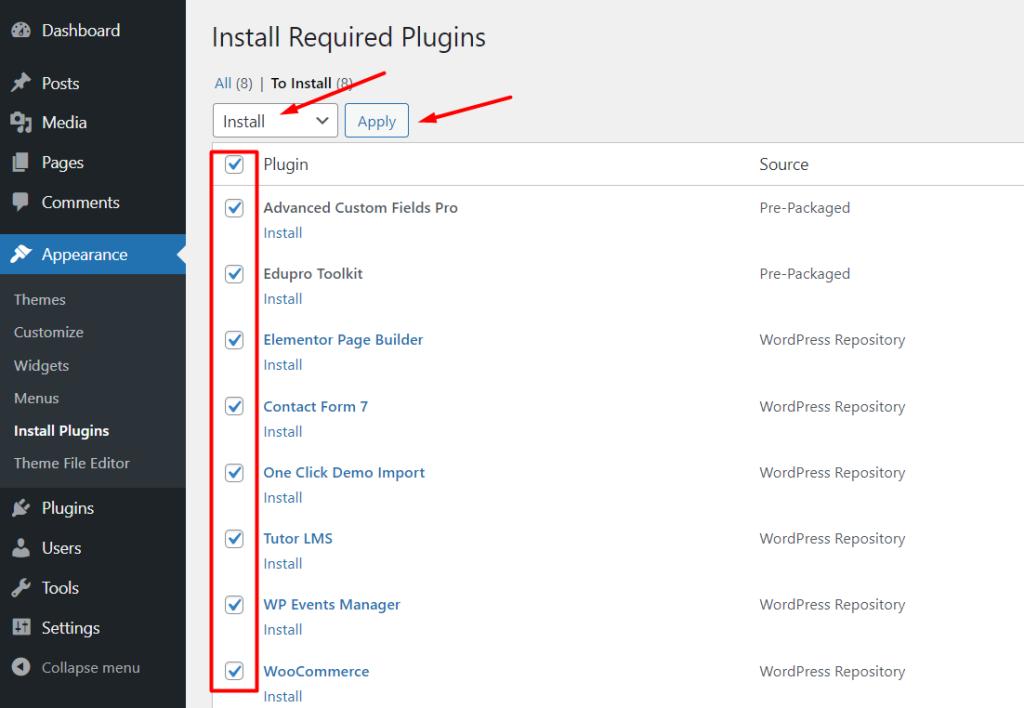
Task: Open Customize submenu item
Action: 49,332
